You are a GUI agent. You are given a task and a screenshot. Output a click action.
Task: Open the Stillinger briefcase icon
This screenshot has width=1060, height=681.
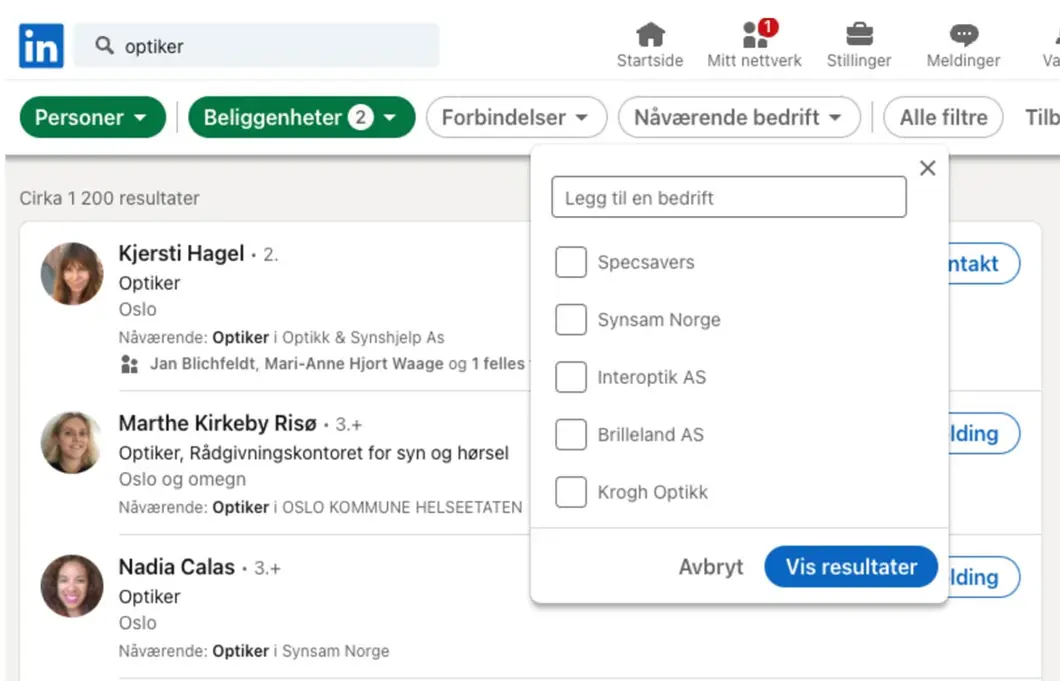pyautogui.click(x=859, y=34)
